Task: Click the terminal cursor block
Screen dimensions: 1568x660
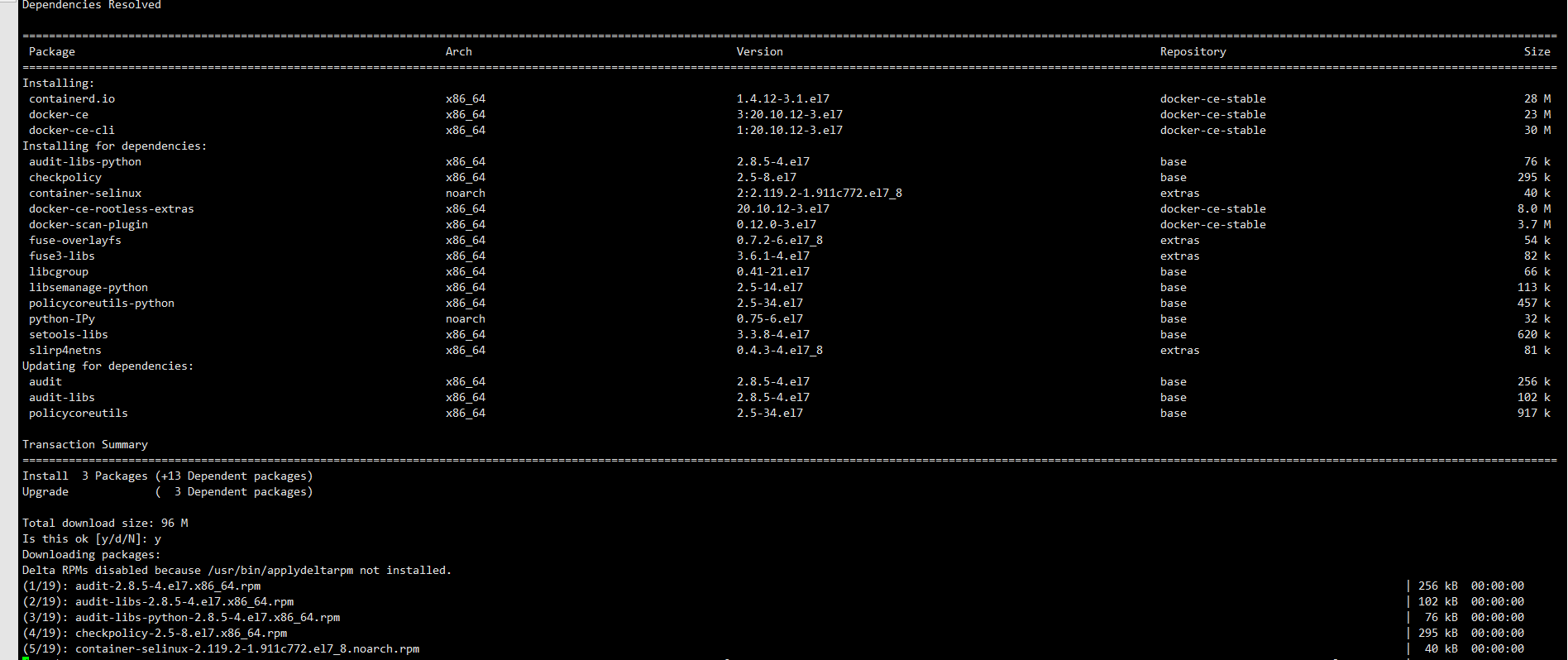Action: [x=26, y=658]
